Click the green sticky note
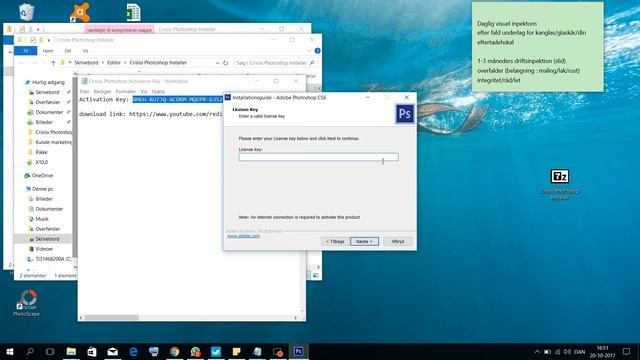640x360 pixels. [538, 47]
